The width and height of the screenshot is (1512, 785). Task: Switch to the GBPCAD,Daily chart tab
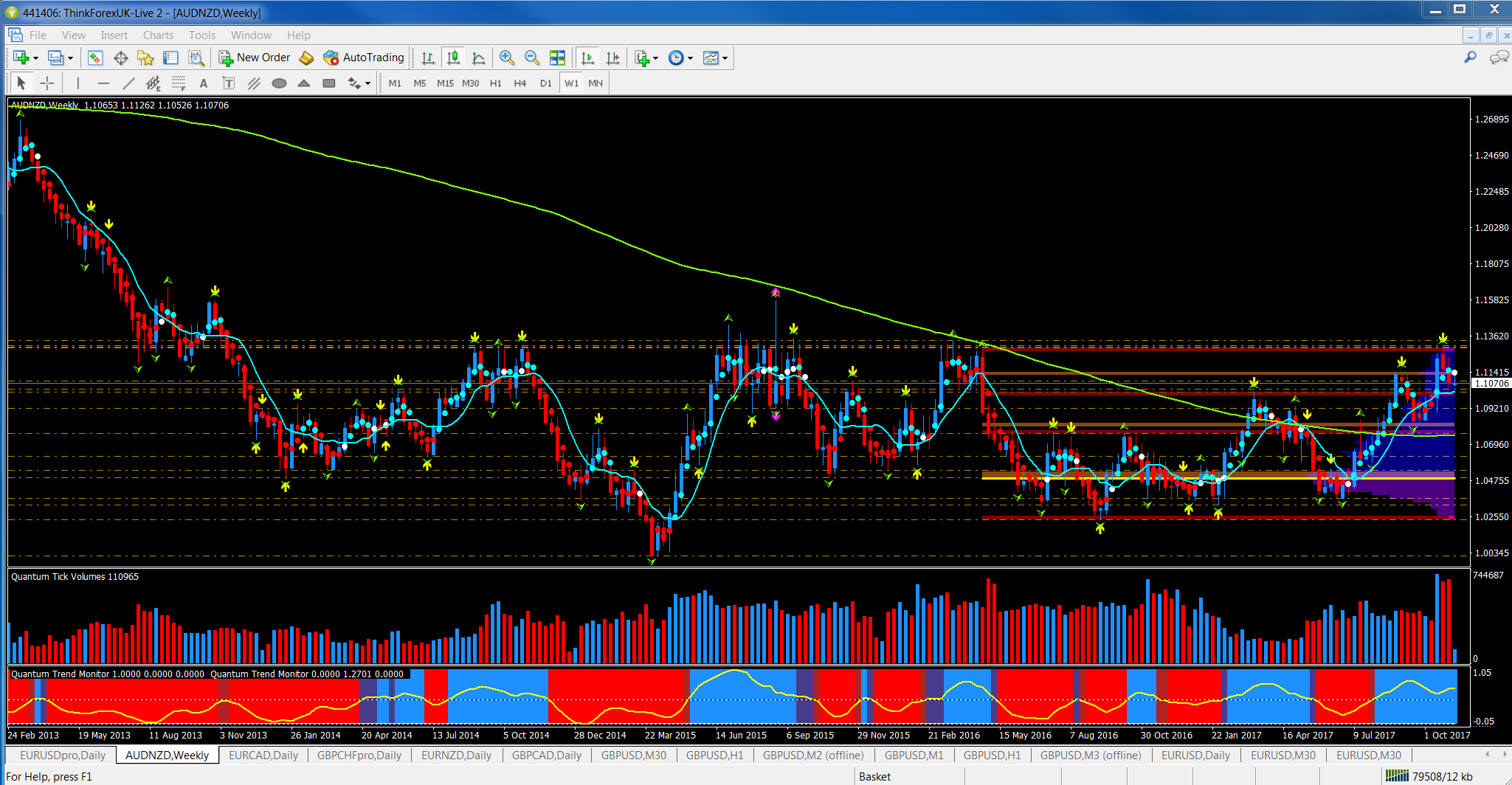(x=547, y=755)
